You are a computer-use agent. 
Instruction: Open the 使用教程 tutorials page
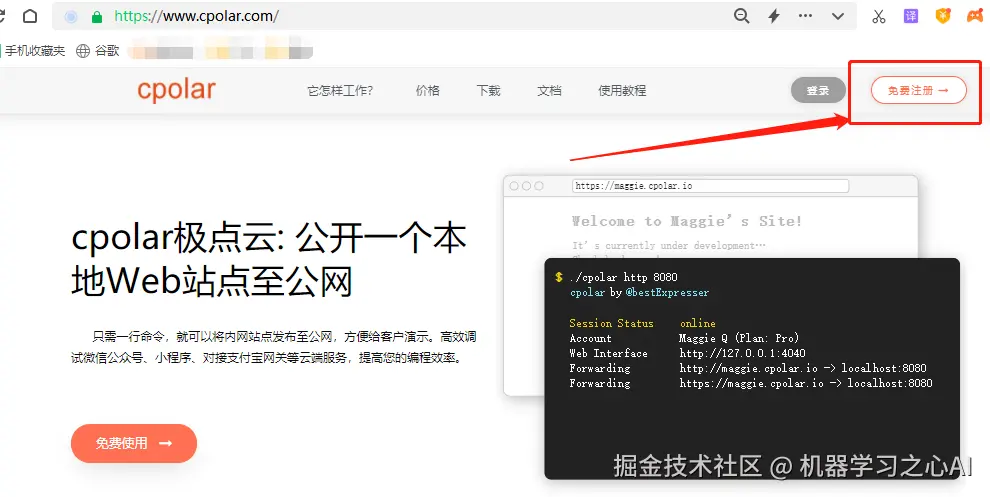(622, 91)
